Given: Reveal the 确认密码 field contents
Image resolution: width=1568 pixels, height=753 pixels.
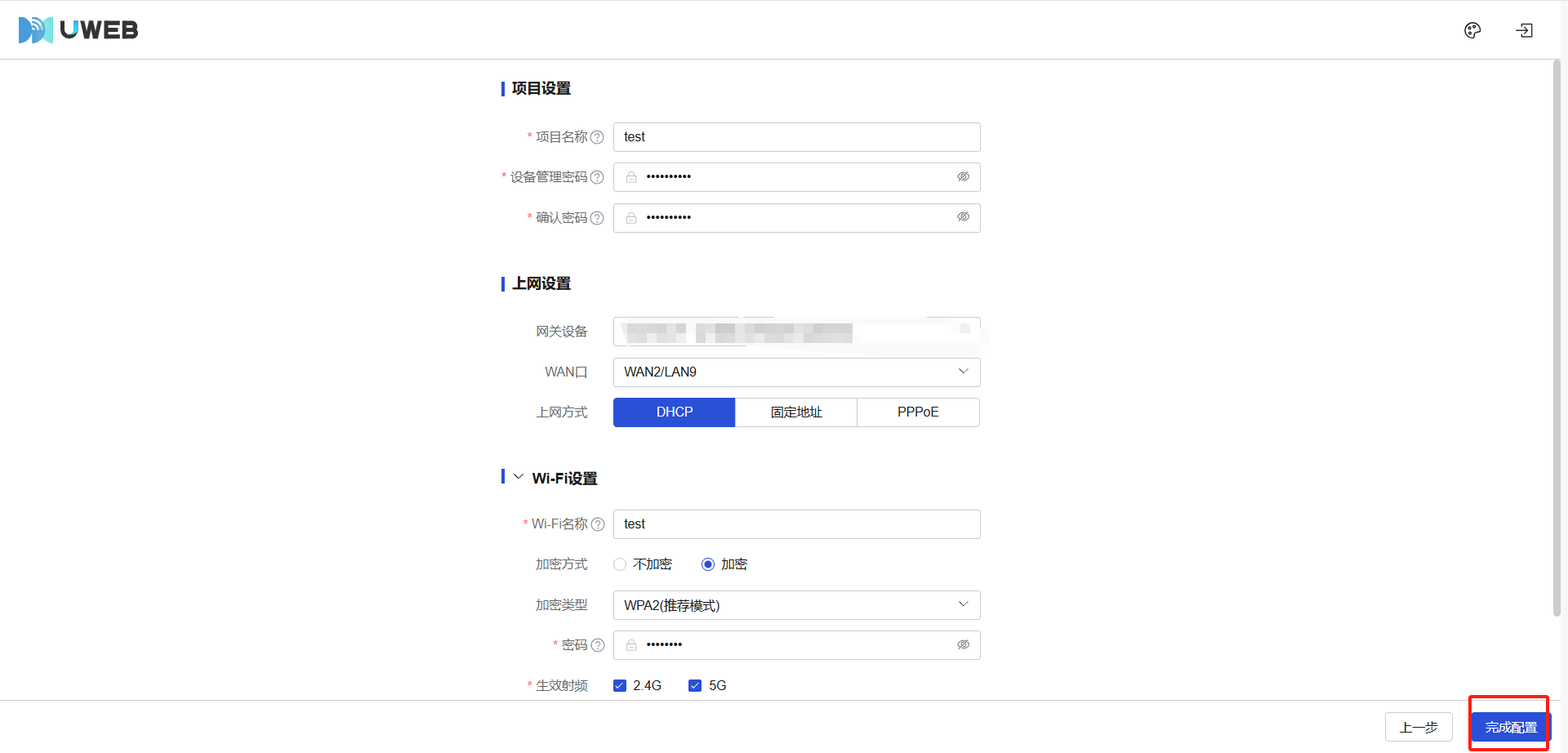Looking at the screenshot, I should tap(963, 217).
